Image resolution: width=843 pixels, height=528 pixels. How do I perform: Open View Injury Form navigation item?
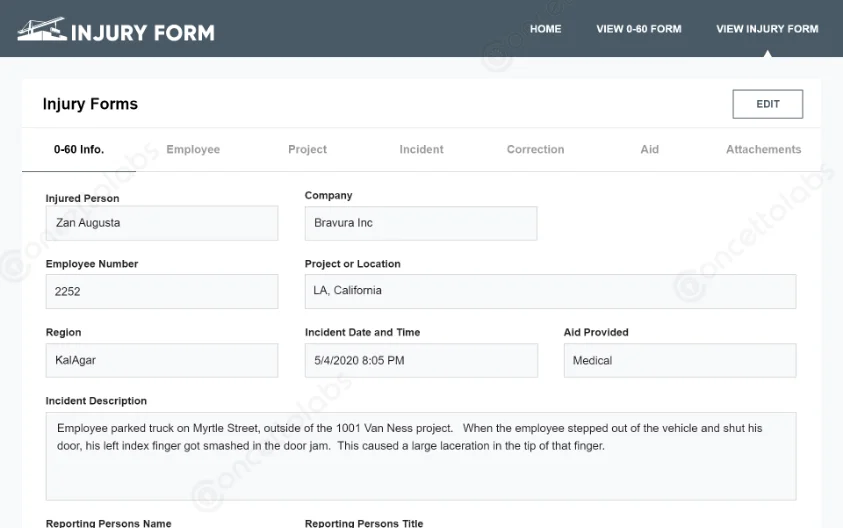coord(767,29)
